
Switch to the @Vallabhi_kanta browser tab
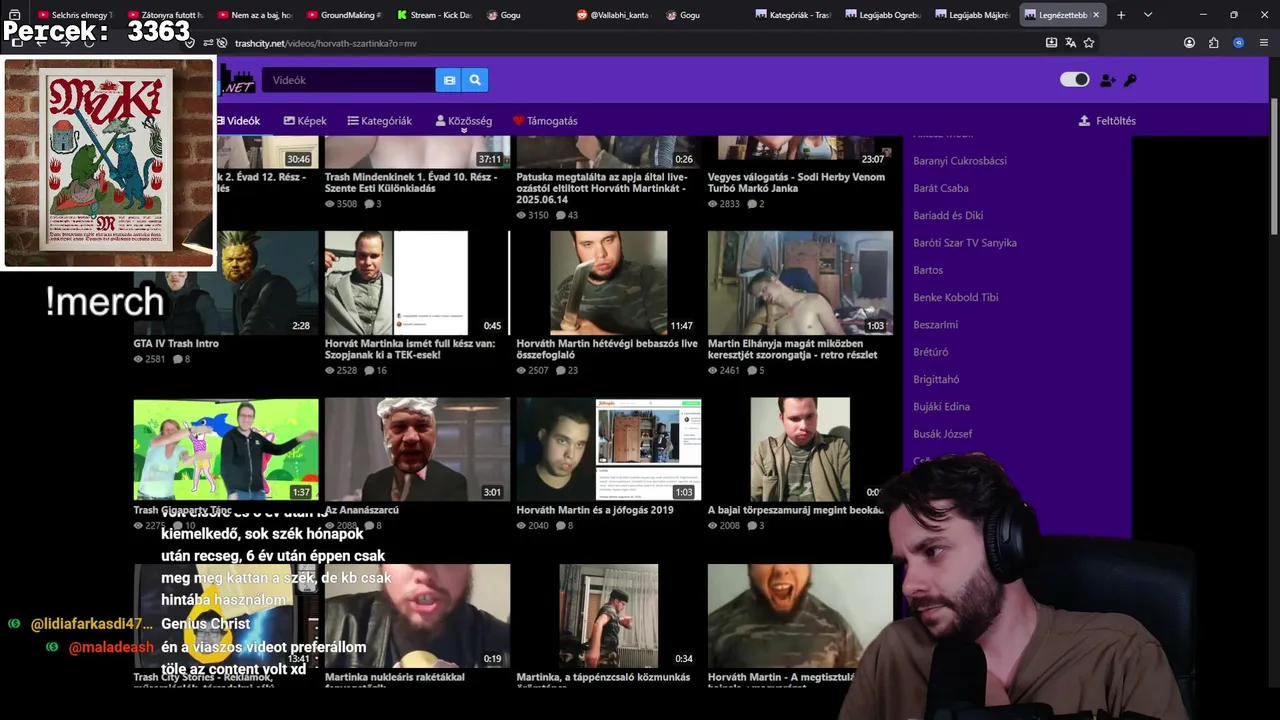tap(613, 15)
